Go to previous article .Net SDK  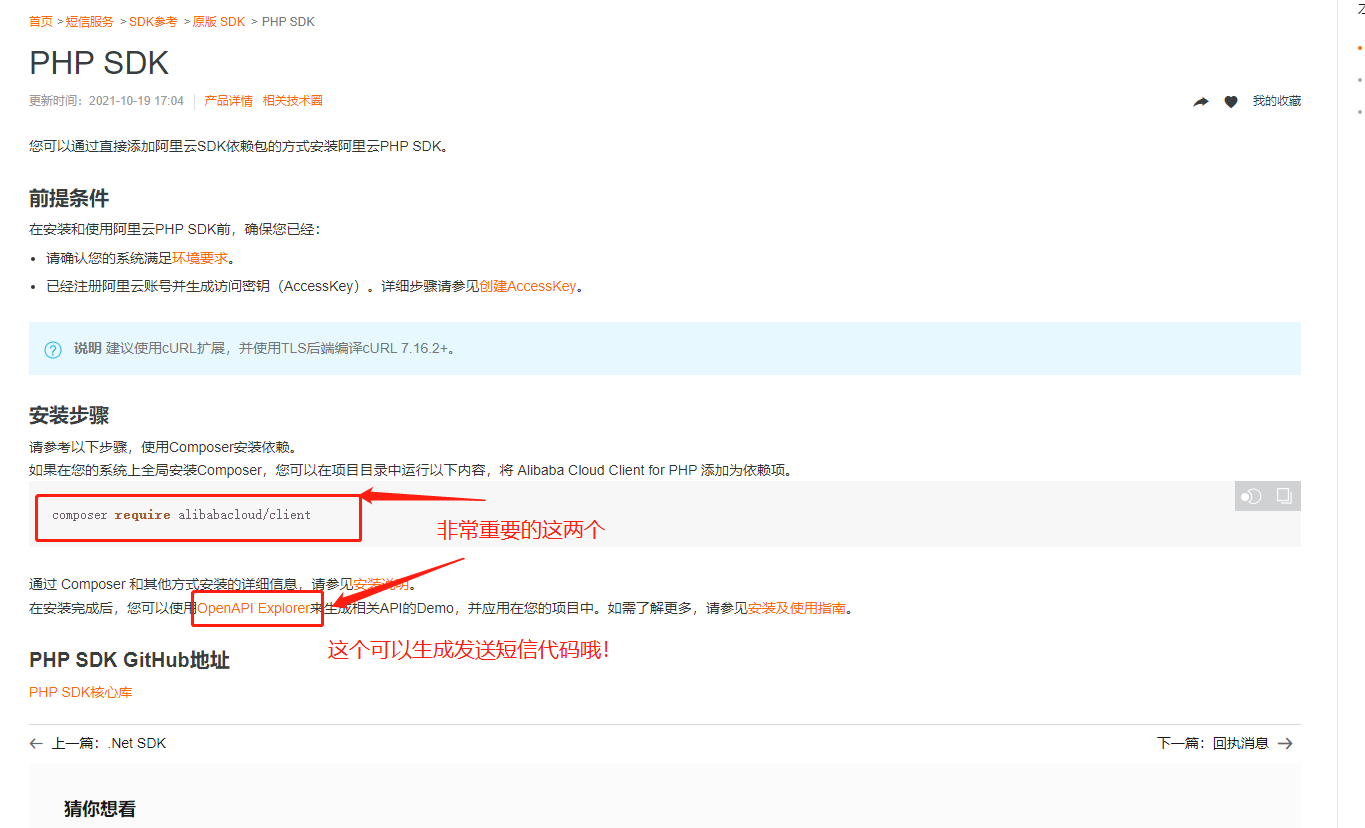pyautogui.click(x=98, y=743)
